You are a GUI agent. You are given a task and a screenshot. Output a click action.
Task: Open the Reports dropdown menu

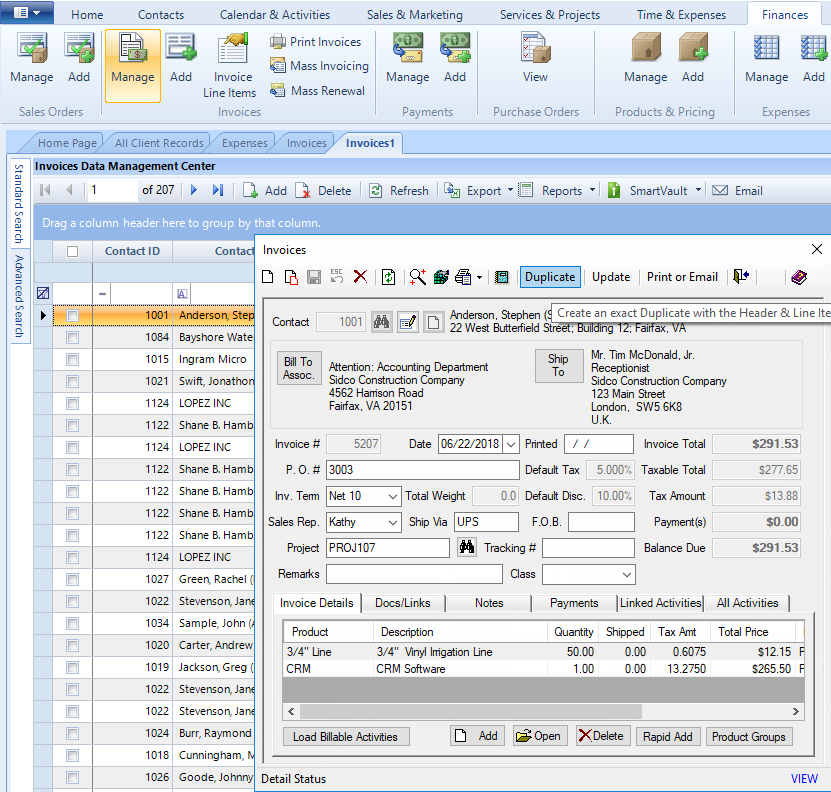click(x=593, y=190)
